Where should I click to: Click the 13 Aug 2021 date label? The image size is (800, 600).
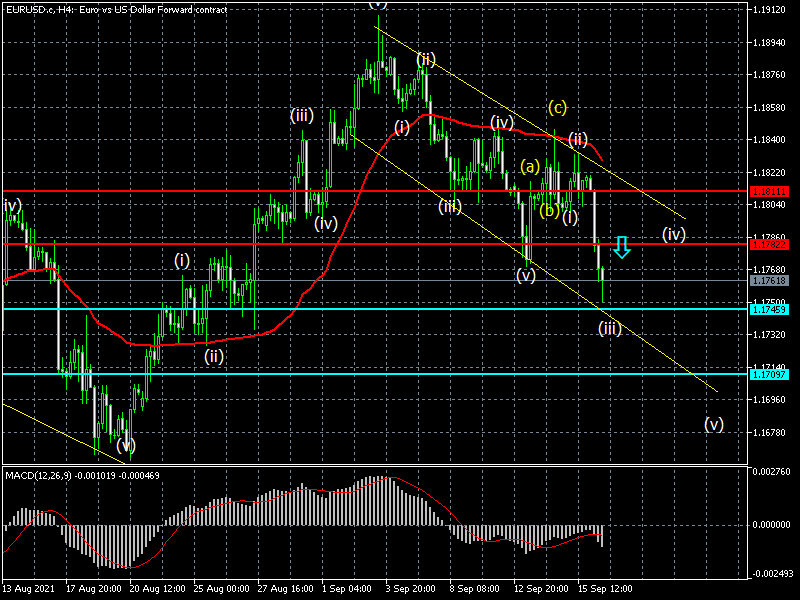(29, 588)
